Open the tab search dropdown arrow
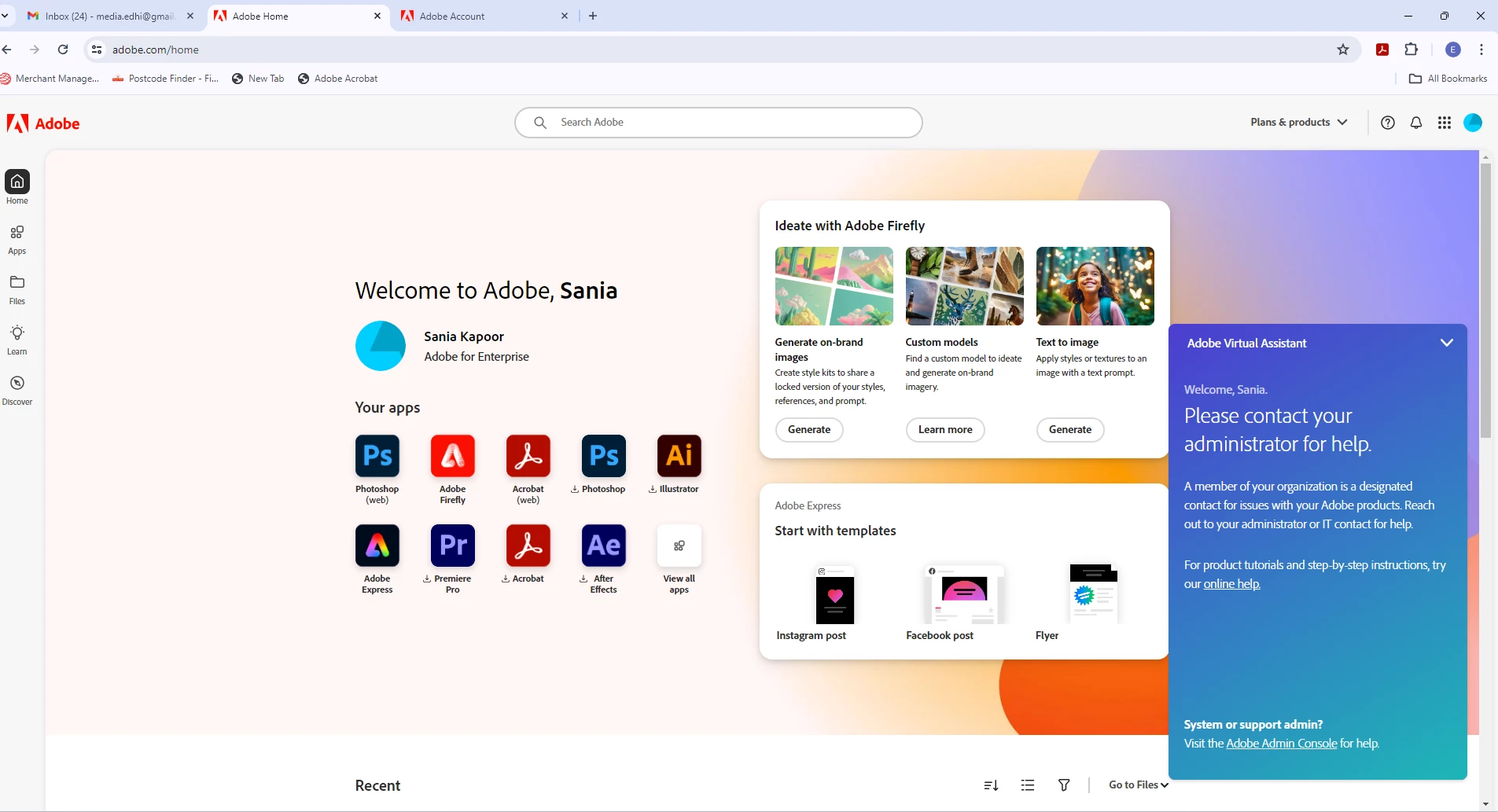Image resolution: width=1498 pixels, height=812 pixels. (6, 16)
